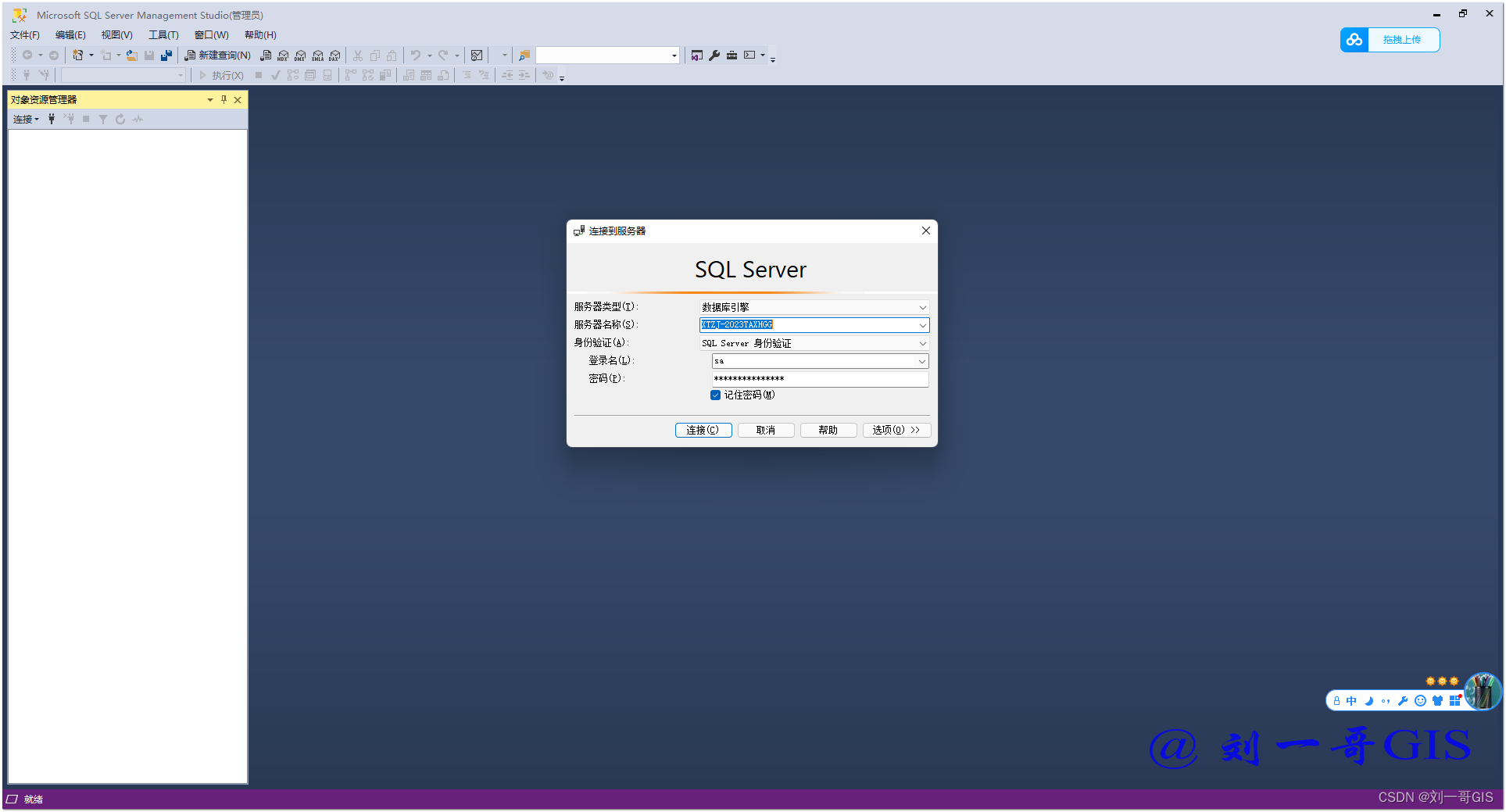Viewport: 1506px width, 812px height.
Task: Click the Save All toolbar icon
Action: 166,55
